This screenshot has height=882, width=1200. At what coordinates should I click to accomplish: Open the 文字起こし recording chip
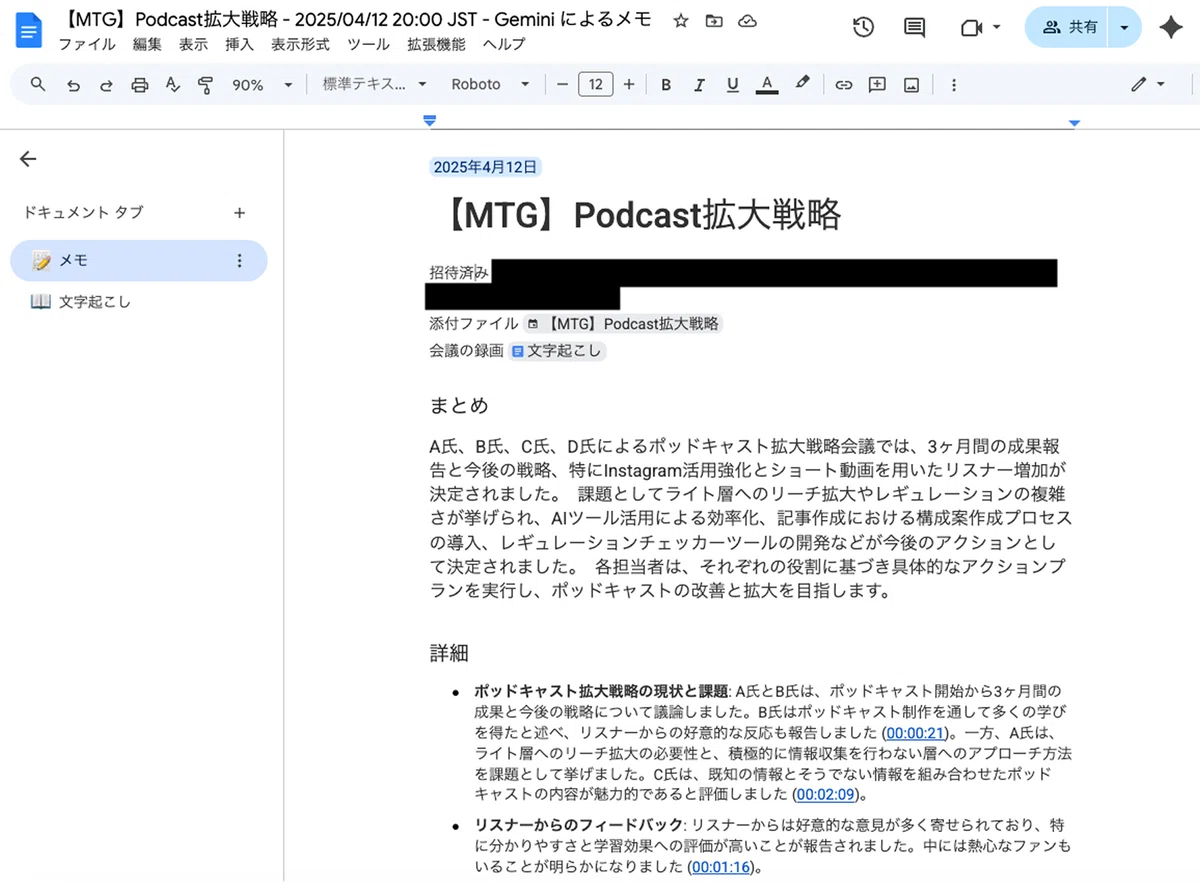[x=557, y=351]
